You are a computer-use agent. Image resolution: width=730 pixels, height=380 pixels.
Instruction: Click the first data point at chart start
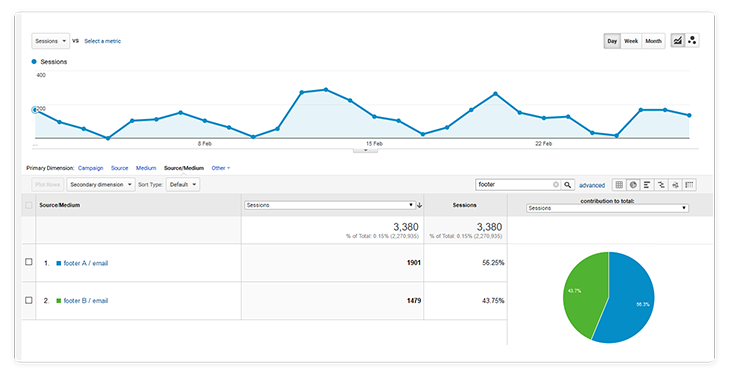(35, 110)
